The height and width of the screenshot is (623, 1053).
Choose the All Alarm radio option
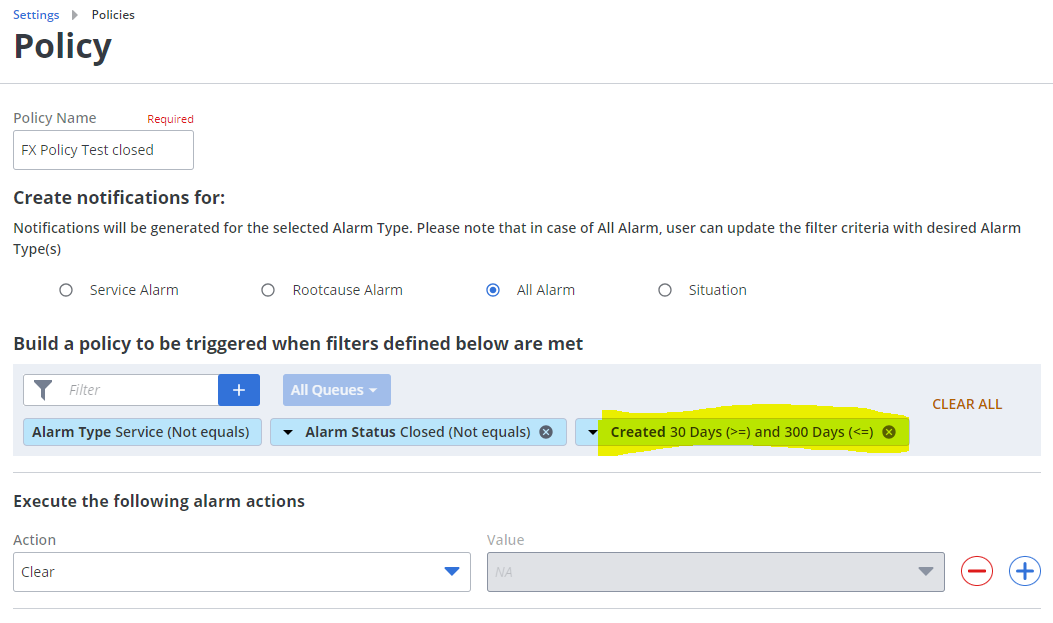click(x=492, y=290)
